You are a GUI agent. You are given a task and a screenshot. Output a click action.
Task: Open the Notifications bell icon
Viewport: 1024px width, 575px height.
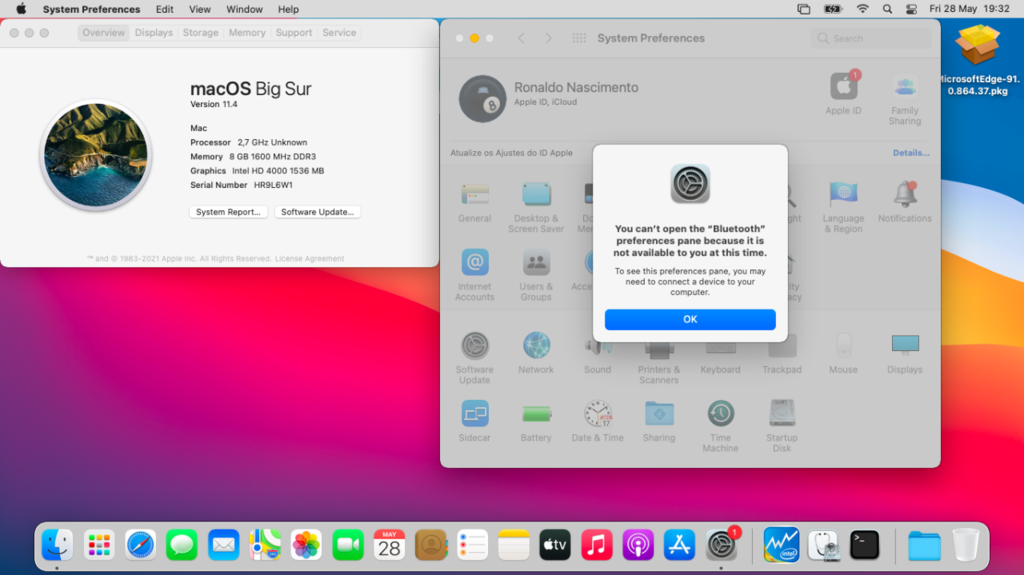pos(904,195)
